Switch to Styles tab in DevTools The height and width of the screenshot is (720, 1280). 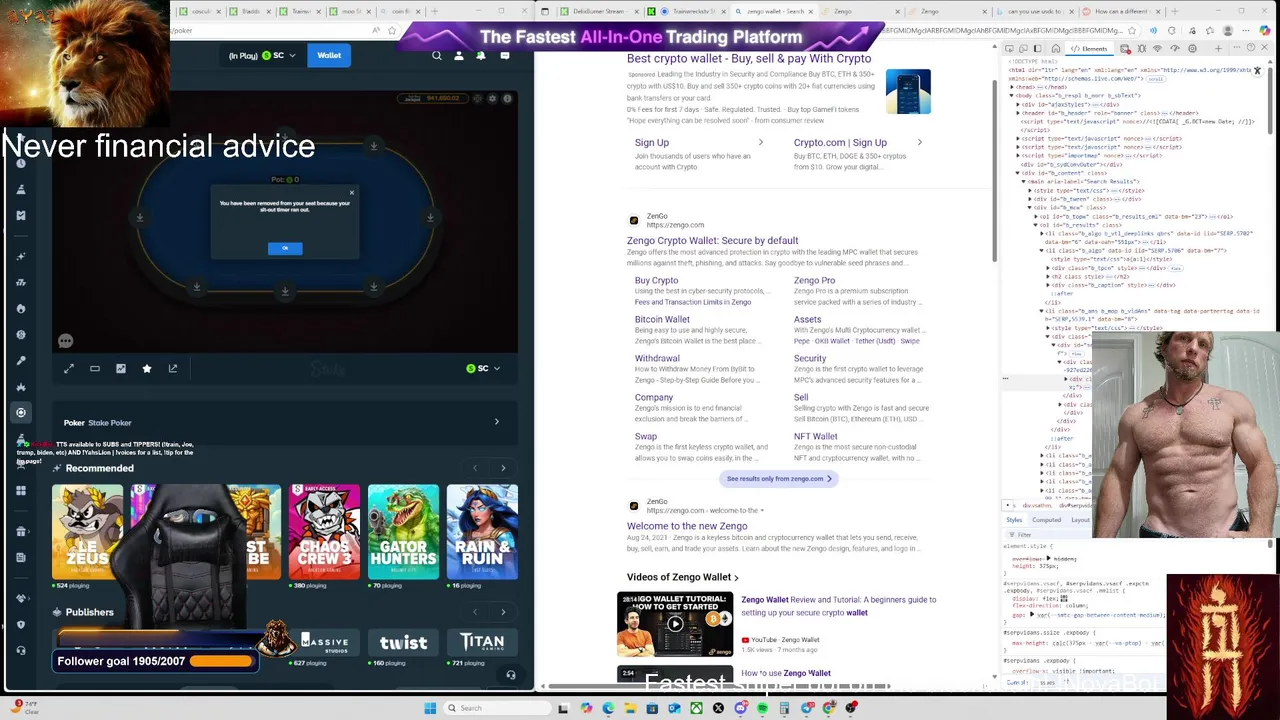1014,520
